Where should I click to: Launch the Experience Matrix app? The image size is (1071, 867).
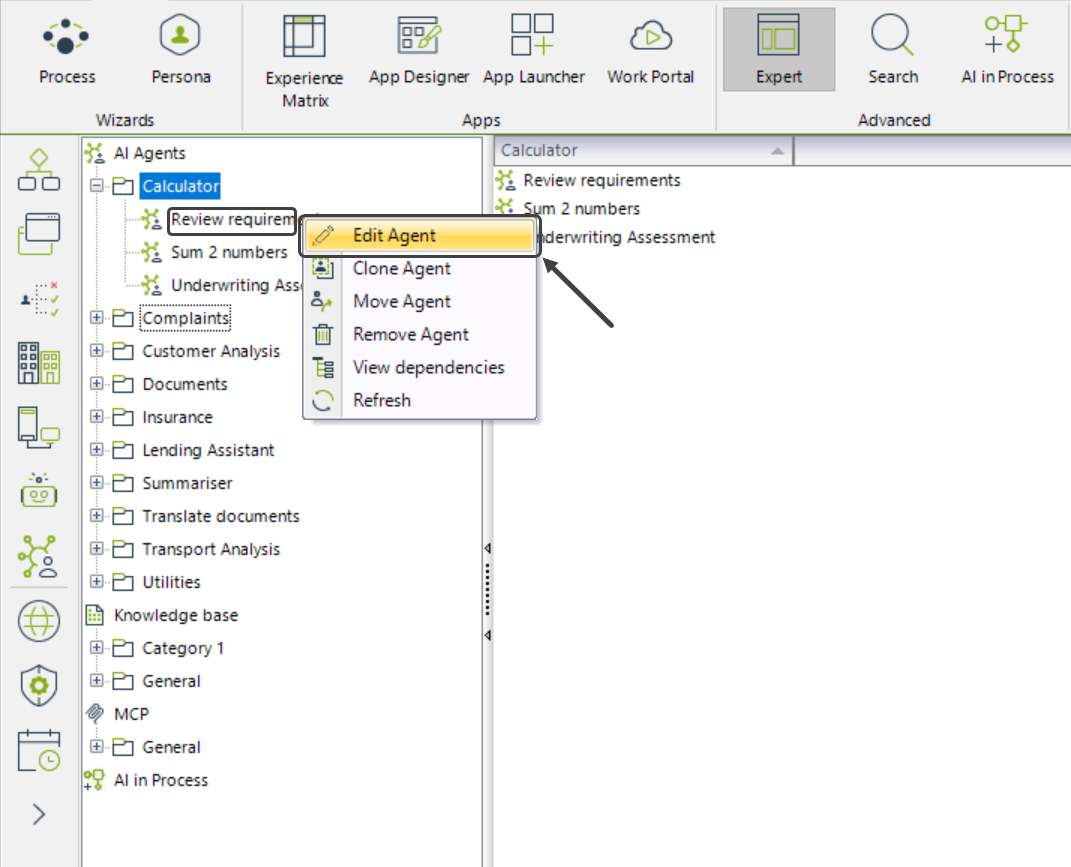point(304,60)
